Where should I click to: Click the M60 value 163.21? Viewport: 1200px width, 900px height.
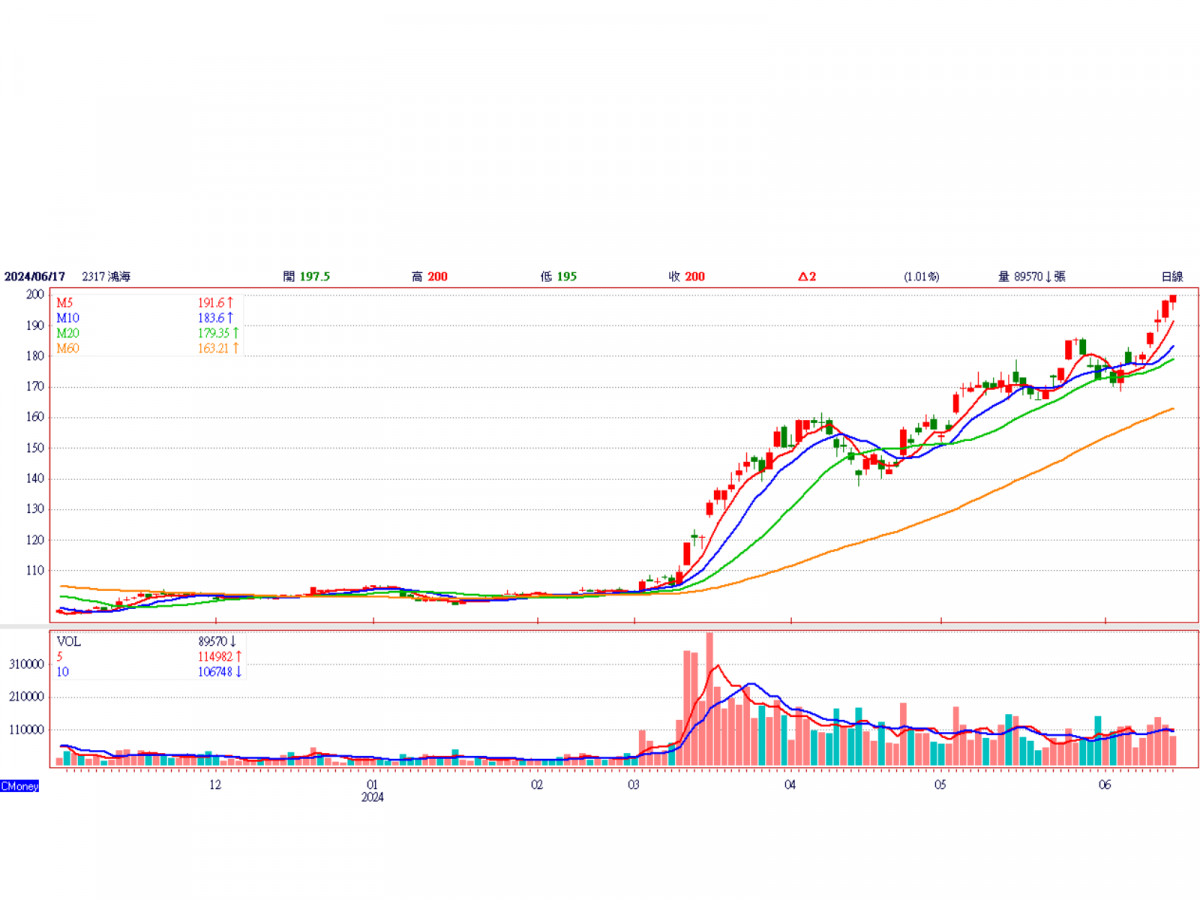[215, 347]
